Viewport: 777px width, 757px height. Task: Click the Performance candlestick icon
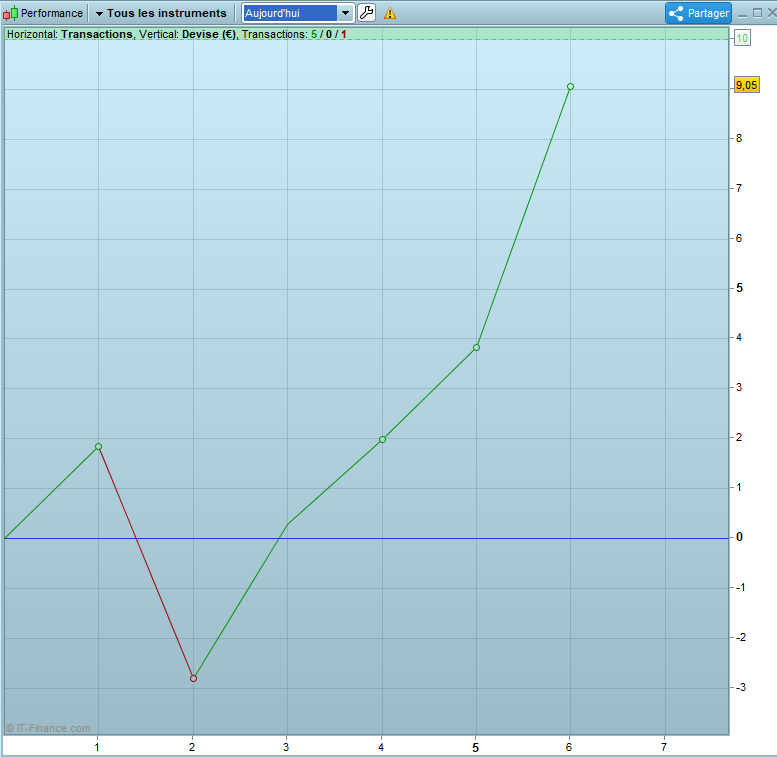point(10,13)
